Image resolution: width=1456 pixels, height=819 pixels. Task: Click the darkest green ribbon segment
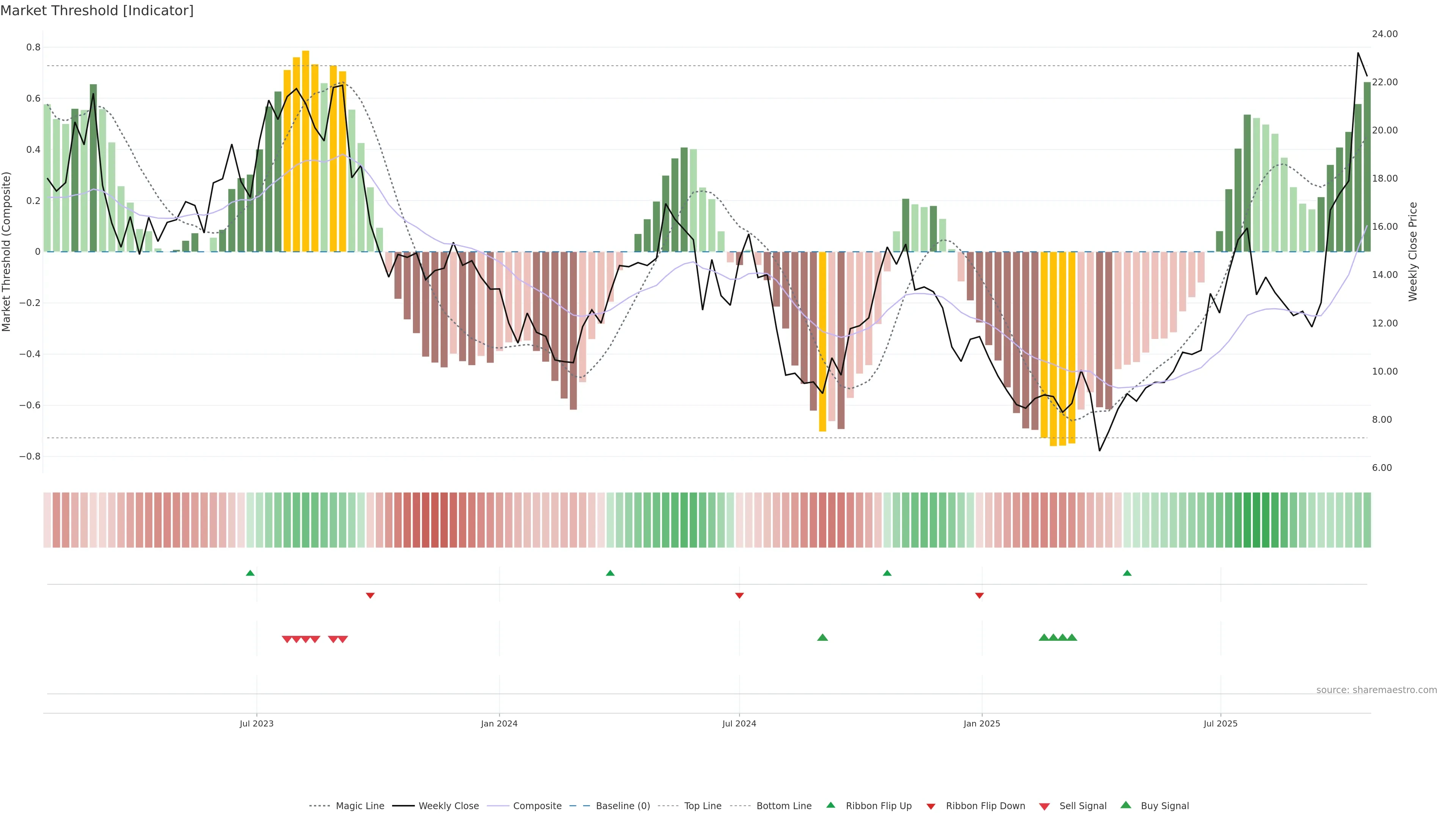tap(1257, 519)
